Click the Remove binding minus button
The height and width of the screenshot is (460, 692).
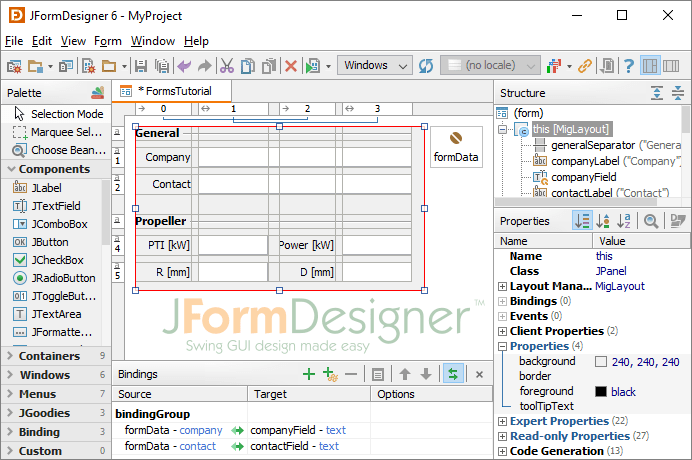[x=351, y=374]
